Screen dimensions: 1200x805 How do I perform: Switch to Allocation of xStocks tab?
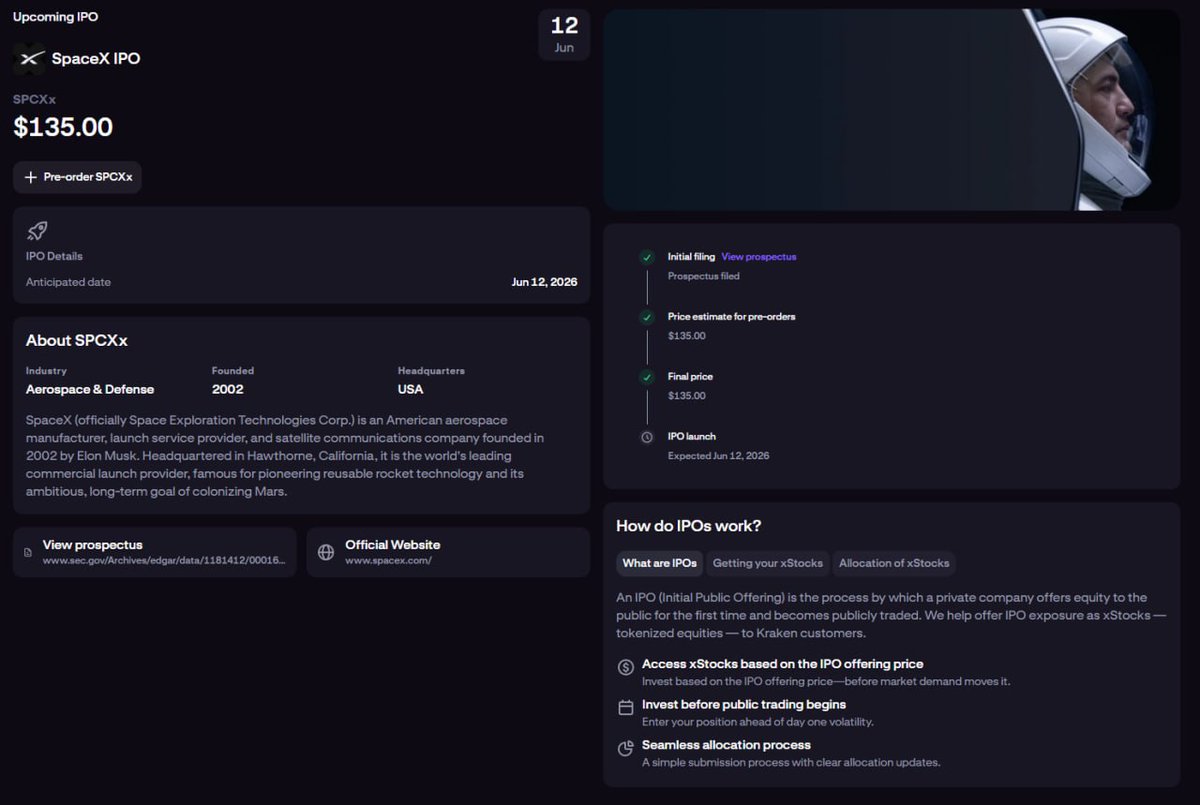[x=894, y=563]
